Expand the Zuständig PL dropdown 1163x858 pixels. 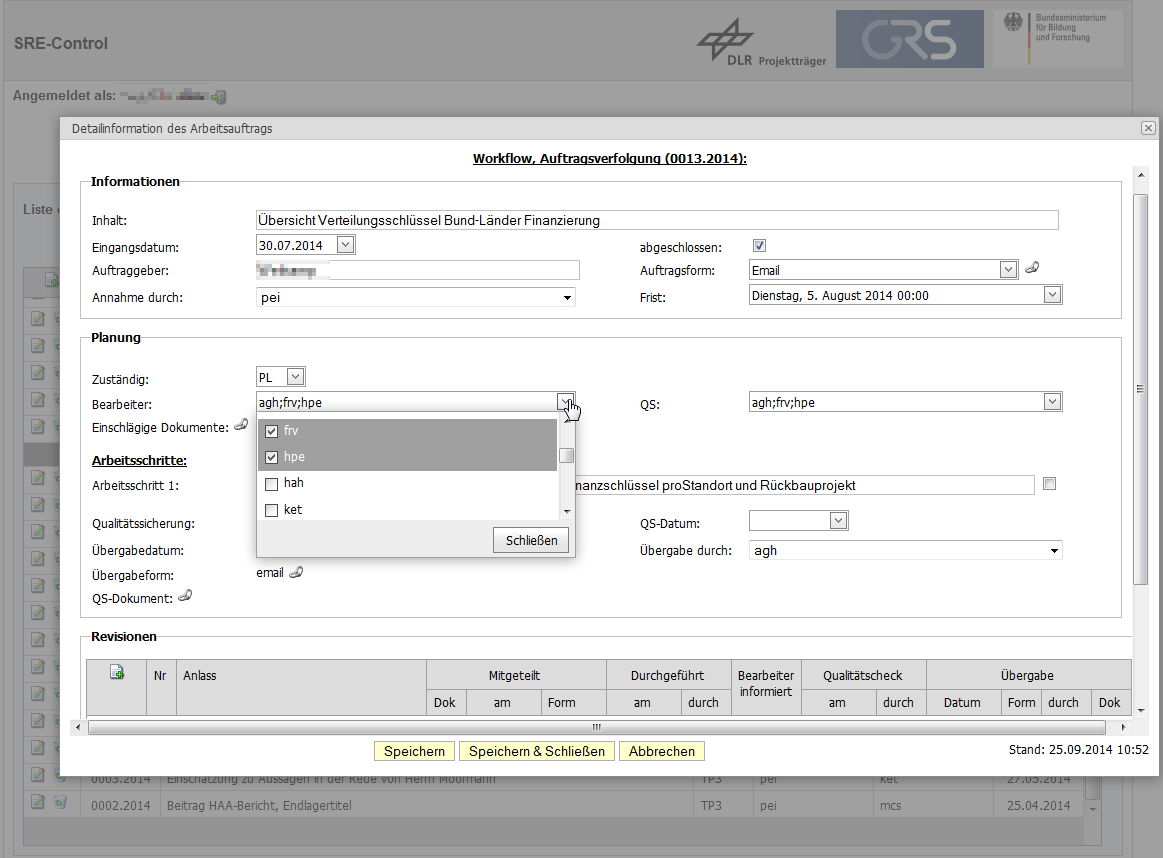pos(294,377)
